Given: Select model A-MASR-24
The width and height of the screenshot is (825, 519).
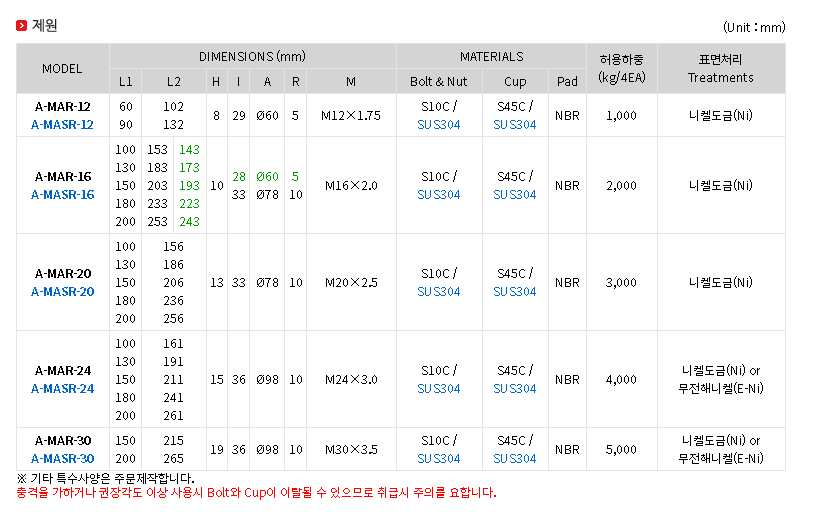Looking at the screenshot, I should click(x=63, y=388).
